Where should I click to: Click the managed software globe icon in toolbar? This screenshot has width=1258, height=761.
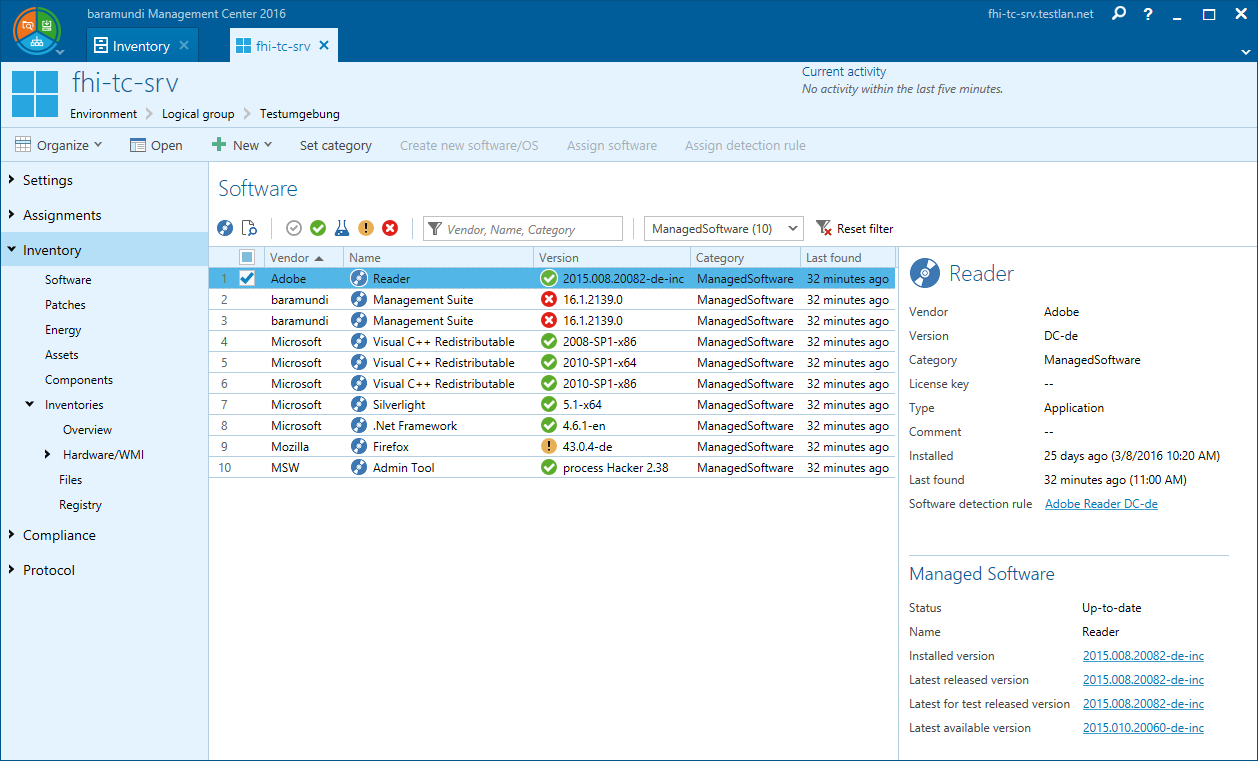[224, 228]
